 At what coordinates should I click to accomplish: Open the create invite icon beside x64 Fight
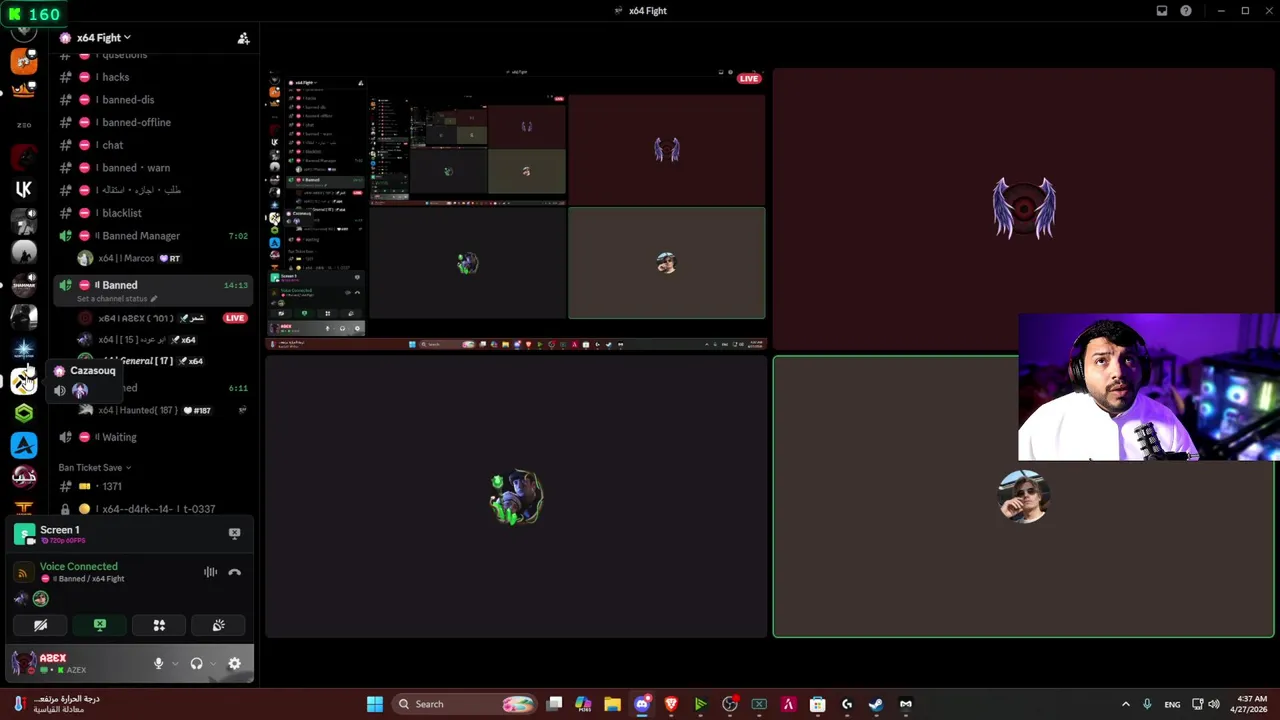pos(243,38)
